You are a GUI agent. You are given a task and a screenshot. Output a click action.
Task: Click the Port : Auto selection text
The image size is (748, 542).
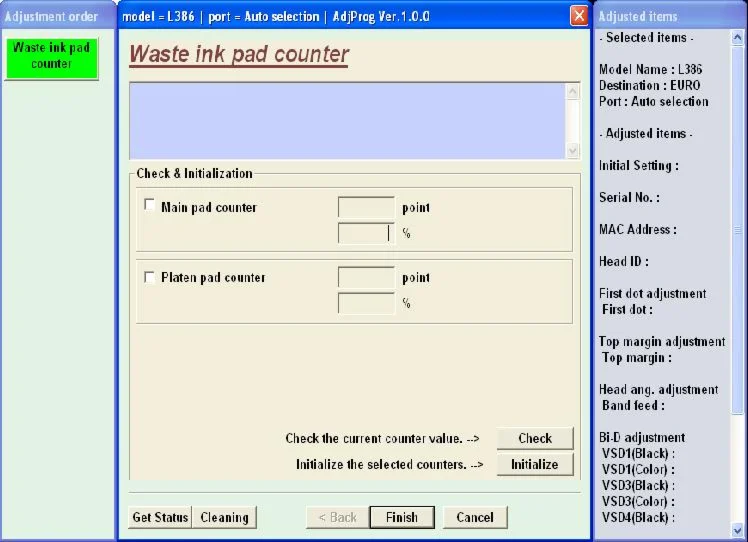point(654,102)
